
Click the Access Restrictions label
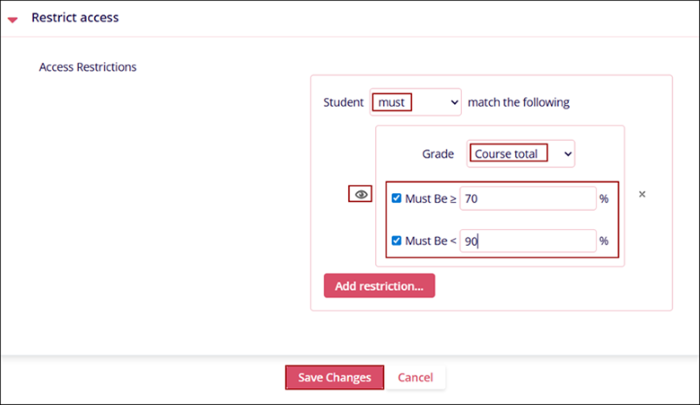pos(87,68)
